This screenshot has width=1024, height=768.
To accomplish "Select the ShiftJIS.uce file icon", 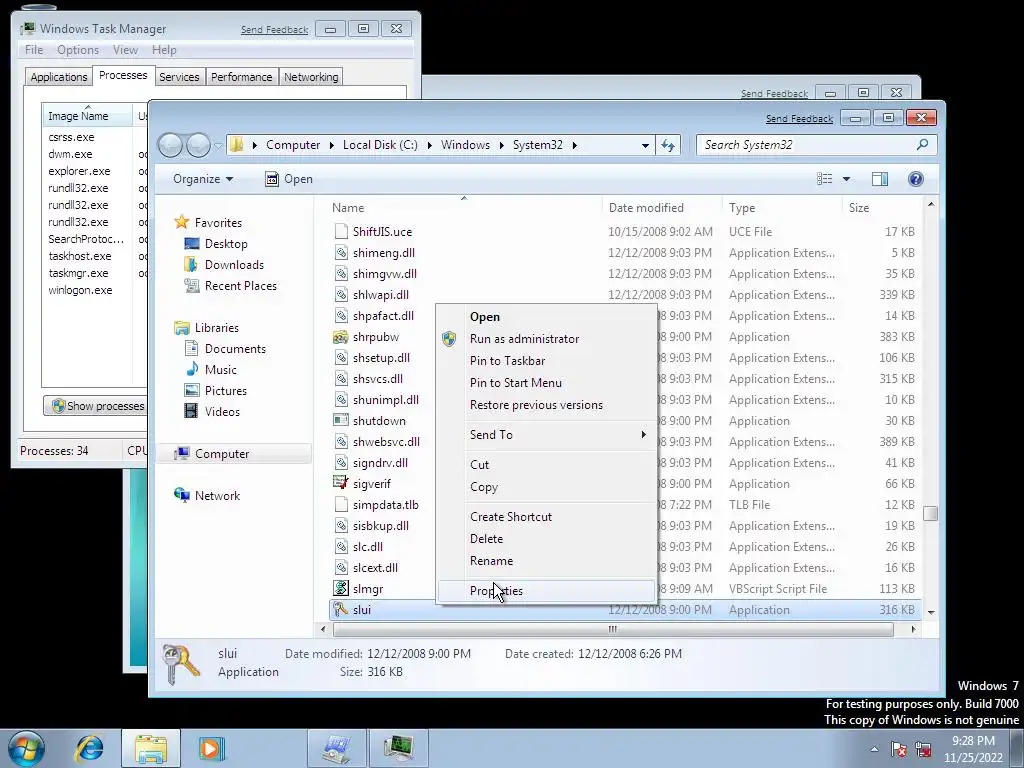I will point(340,232).
